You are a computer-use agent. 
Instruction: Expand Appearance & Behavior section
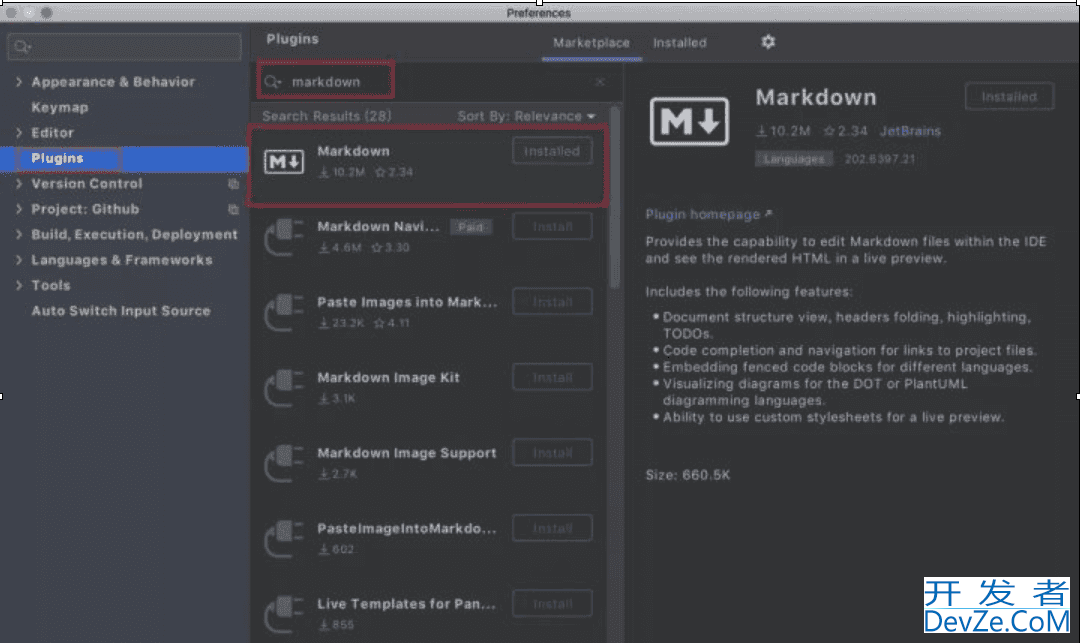pyautogui.click(x=19, y=82)
